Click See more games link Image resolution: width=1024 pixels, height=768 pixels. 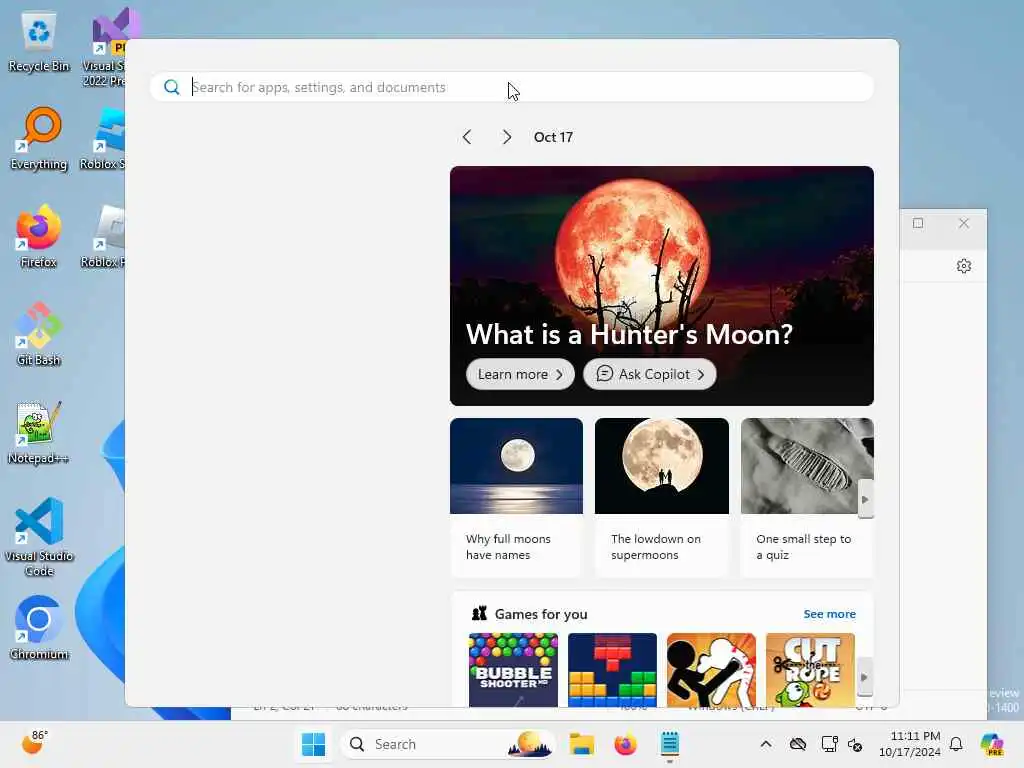pos(829,614)
